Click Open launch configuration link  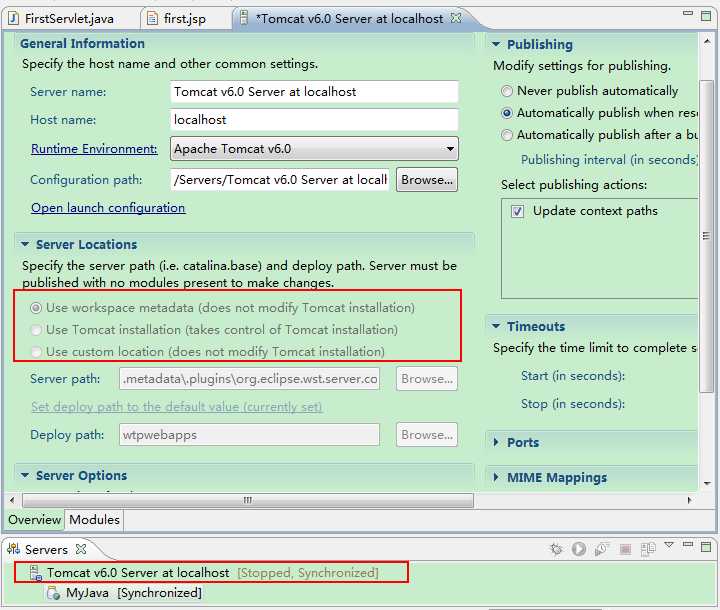point(108,208)
